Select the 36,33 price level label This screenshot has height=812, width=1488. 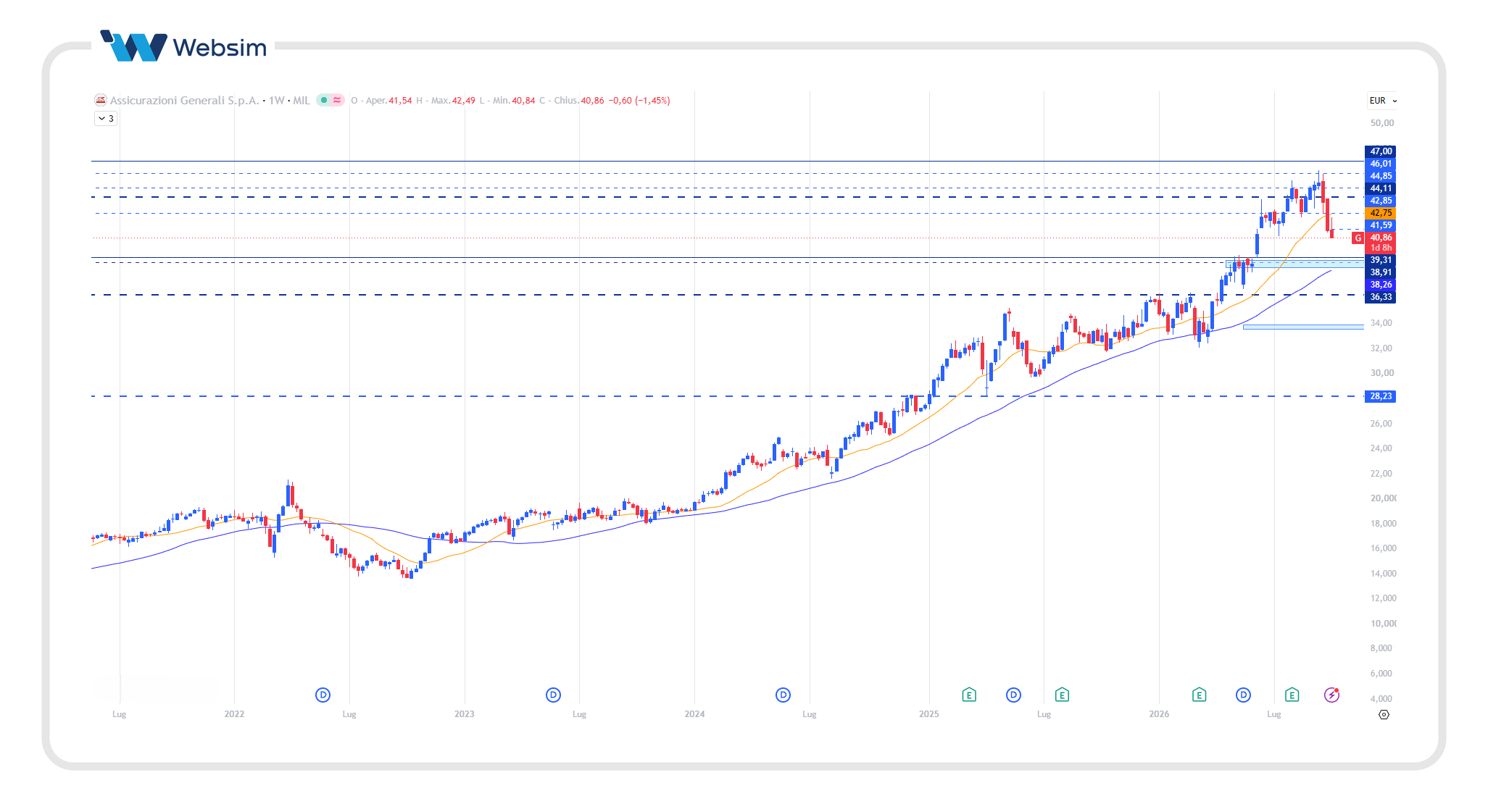pyautogui.click(x=1380, y=297)
